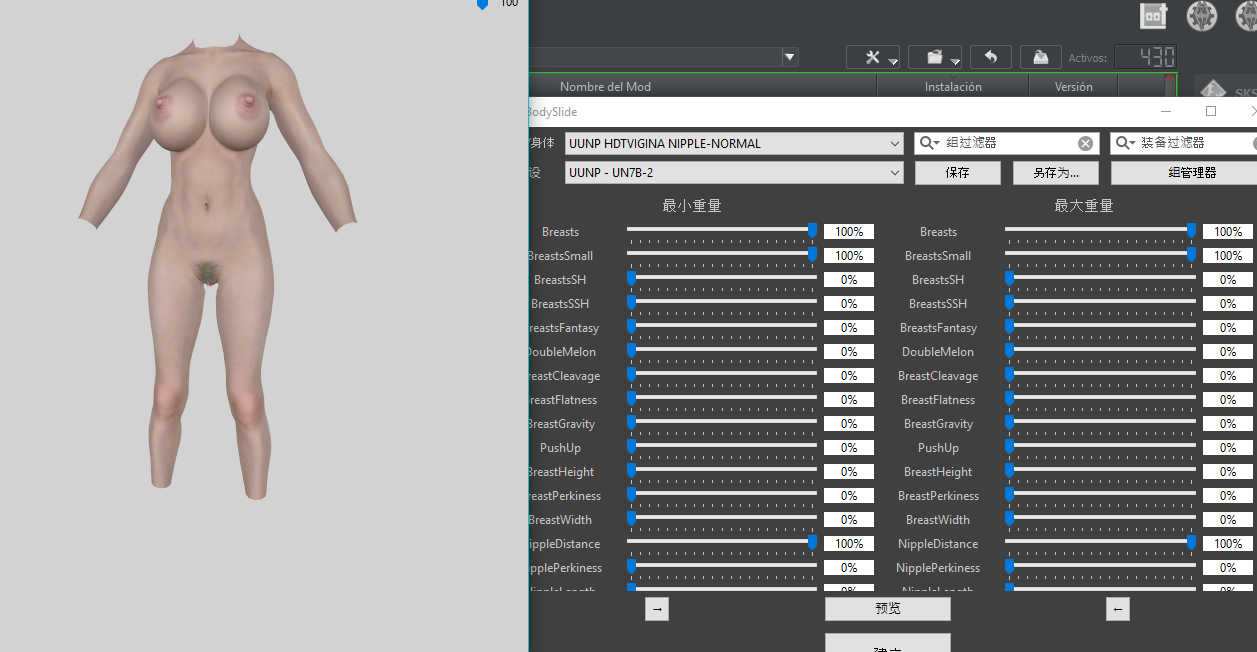Click the max-weight NipplePerkiness percent field
Image resolution: width=1257 pixels, height=652 pixels.
click(x=1228, y=568)
